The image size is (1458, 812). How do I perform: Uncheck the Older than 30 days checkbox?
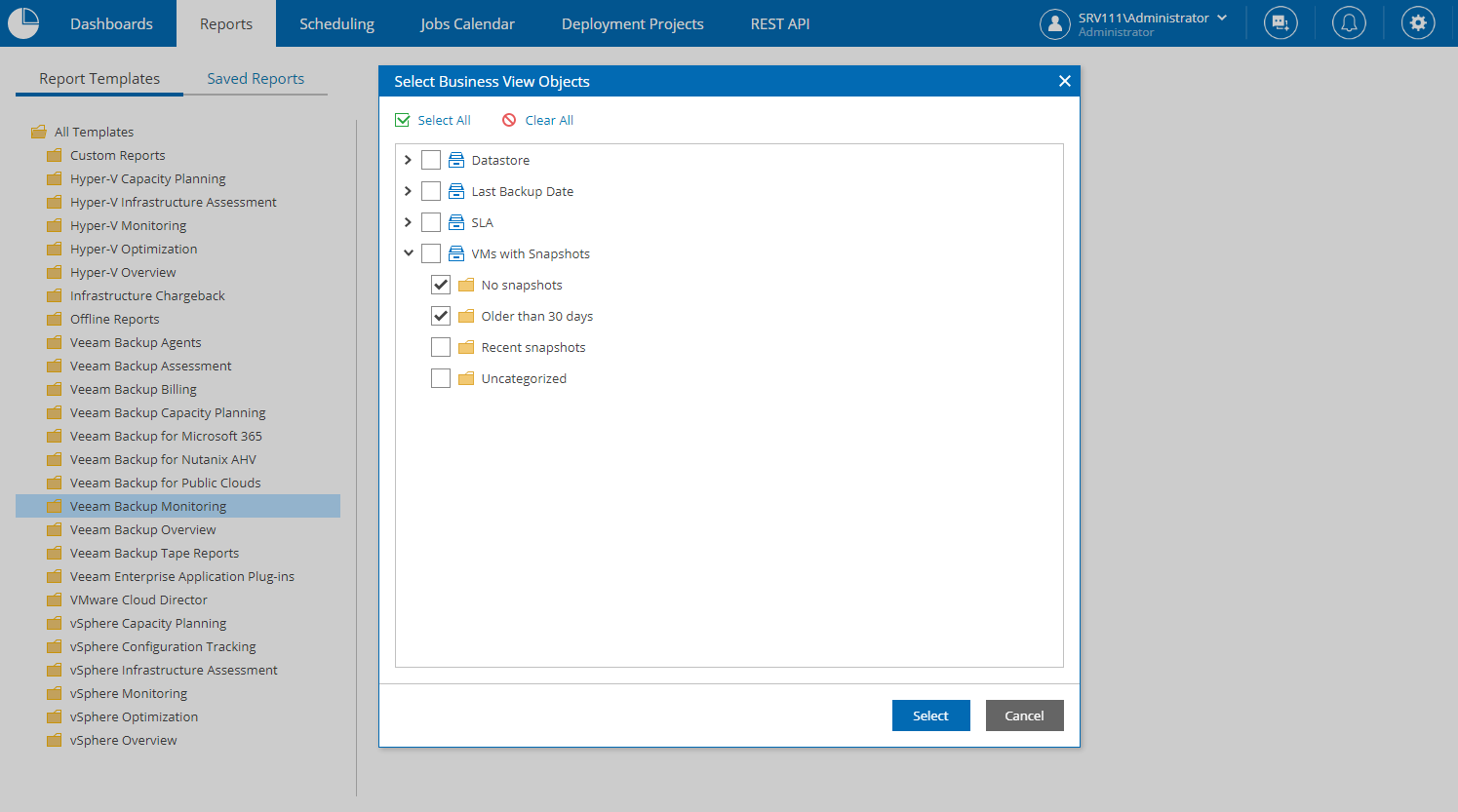pos(441,316)
